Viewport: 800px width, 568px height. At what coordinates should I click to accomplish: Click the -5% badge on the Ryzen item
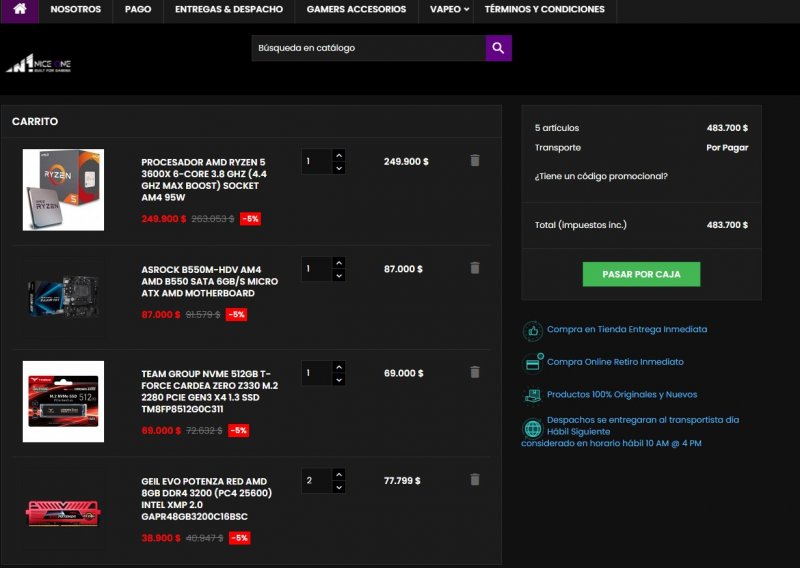click(251, 219)
